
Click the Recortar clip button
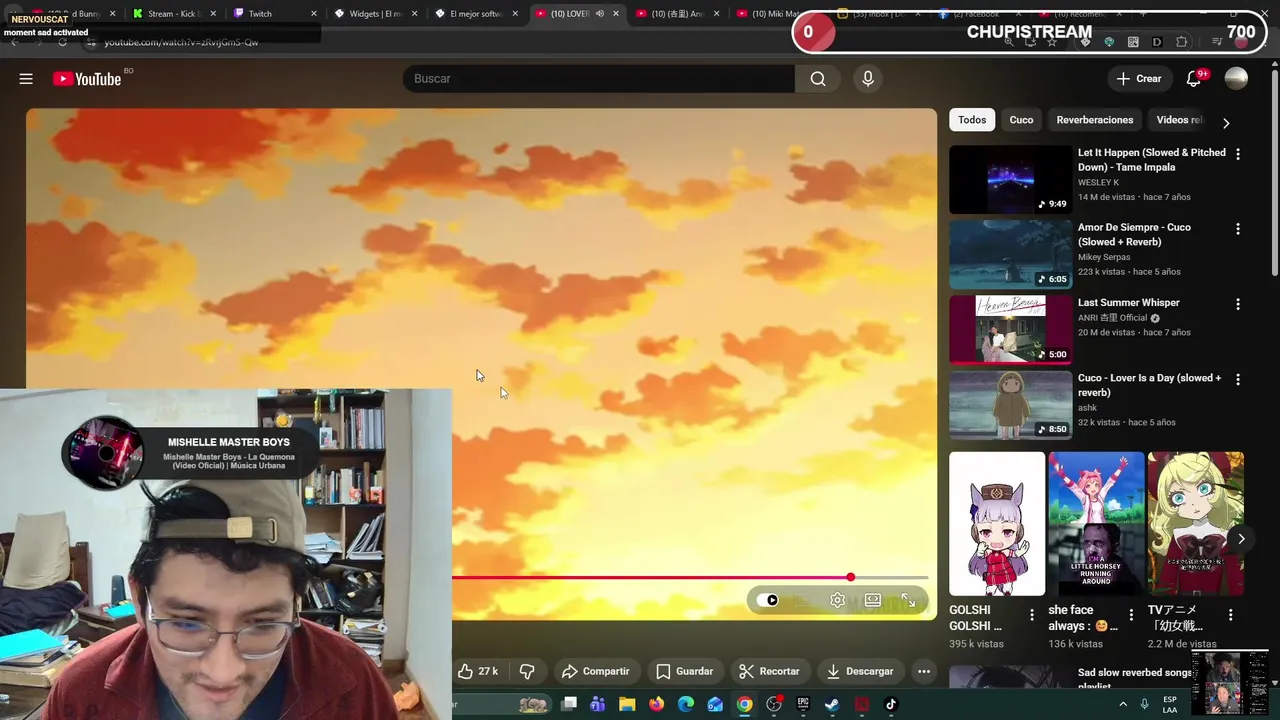[769, 671]
